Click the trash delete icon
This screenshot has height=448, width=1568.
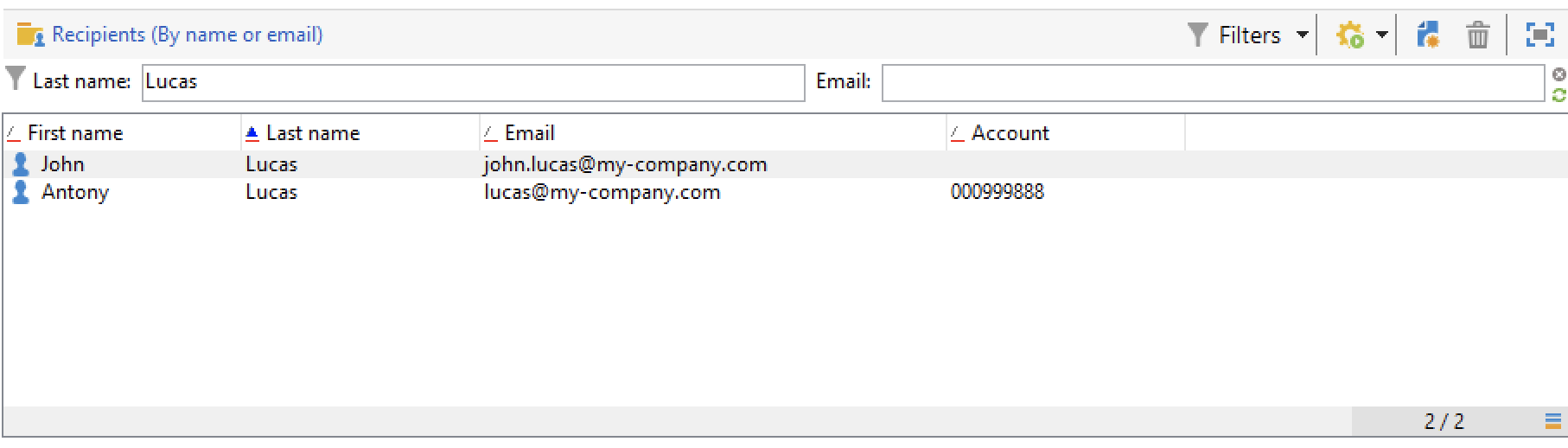[x=1478, y=35]
